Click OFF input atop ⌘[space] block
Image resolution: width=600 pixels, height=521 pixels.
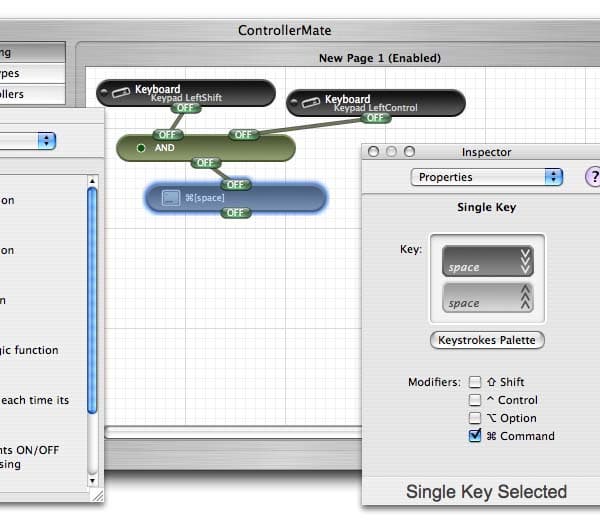[x=236, y=185]
